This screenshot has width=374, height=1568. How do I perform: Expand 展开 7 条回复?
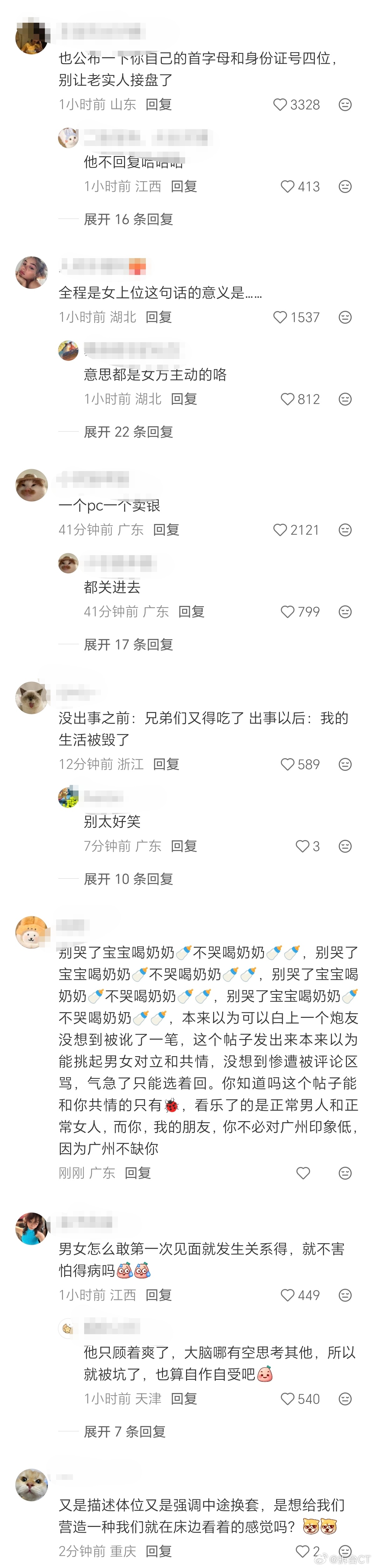125,1432
